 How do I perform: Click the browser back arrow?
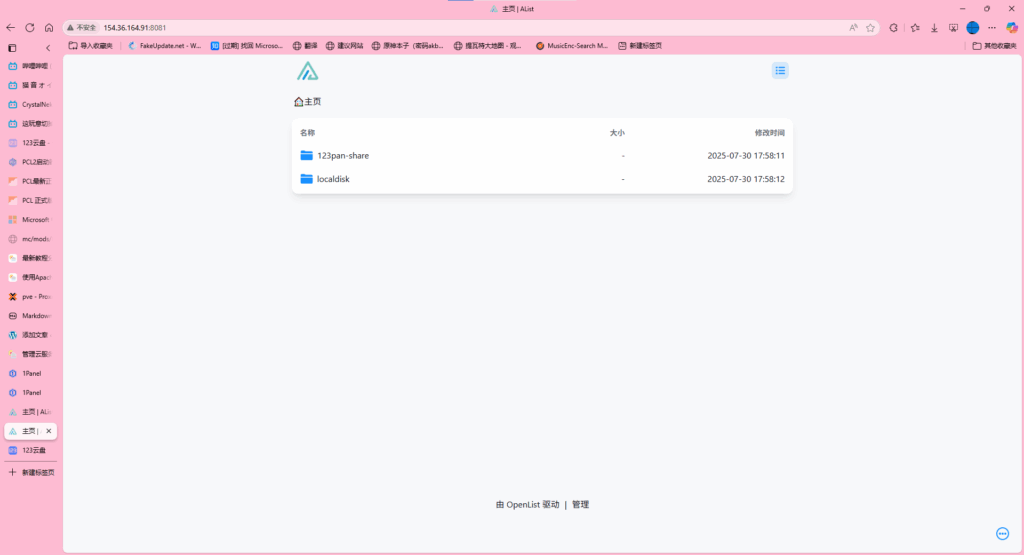click(x=11, y=27)
